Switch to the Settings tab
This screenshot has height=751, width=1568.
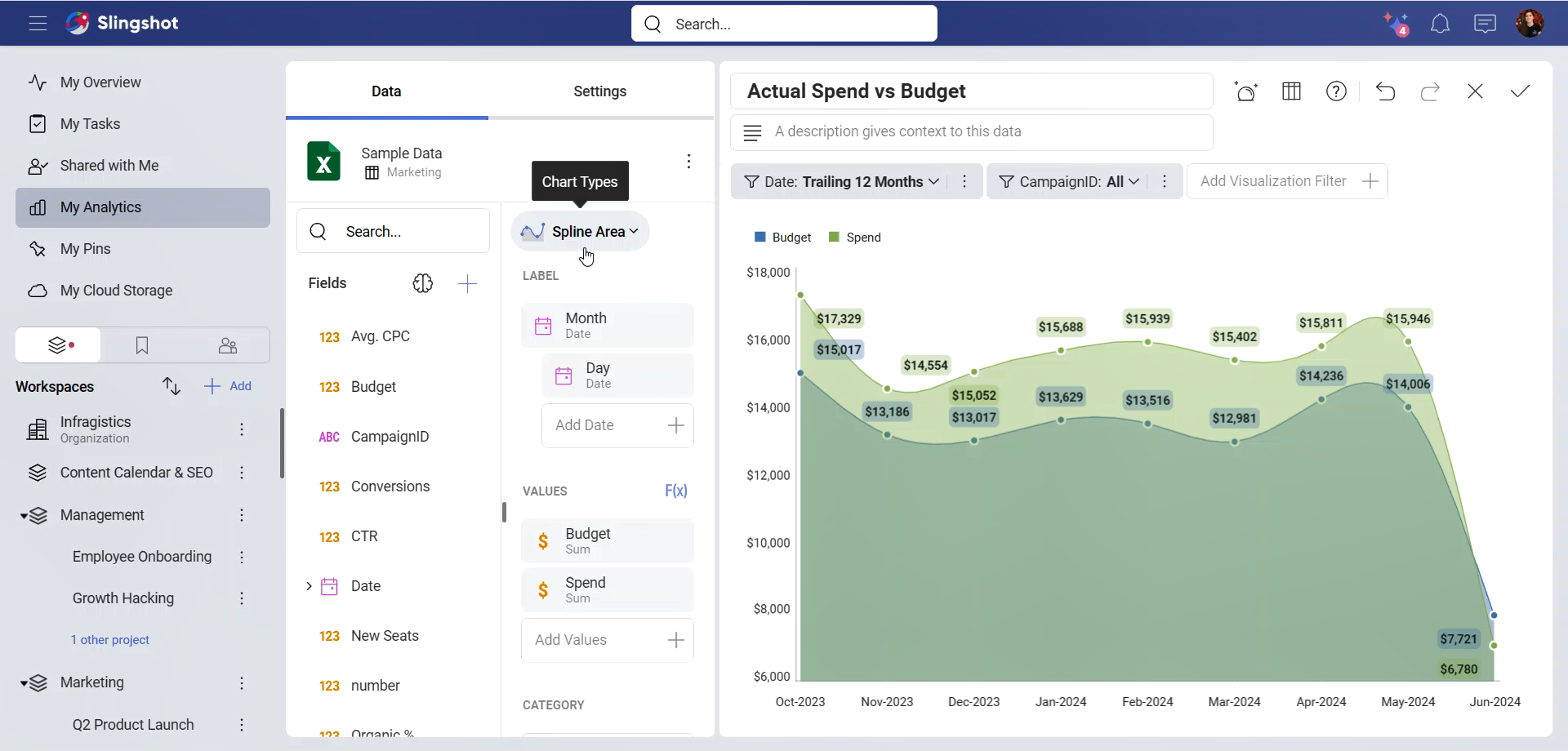tap(600, 91)
